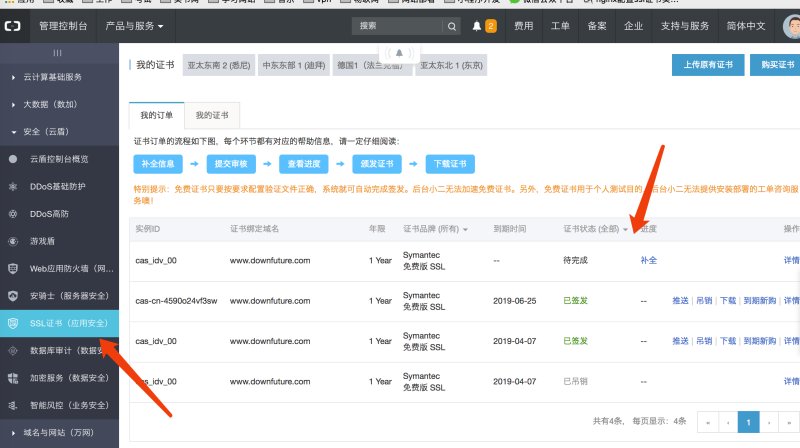Click 下载证书 step button

tap(450, 164)
